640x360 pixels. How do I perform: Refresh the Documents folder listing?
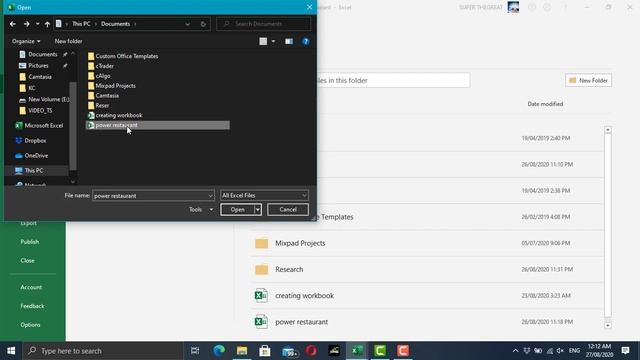click(x=203, y=24)
